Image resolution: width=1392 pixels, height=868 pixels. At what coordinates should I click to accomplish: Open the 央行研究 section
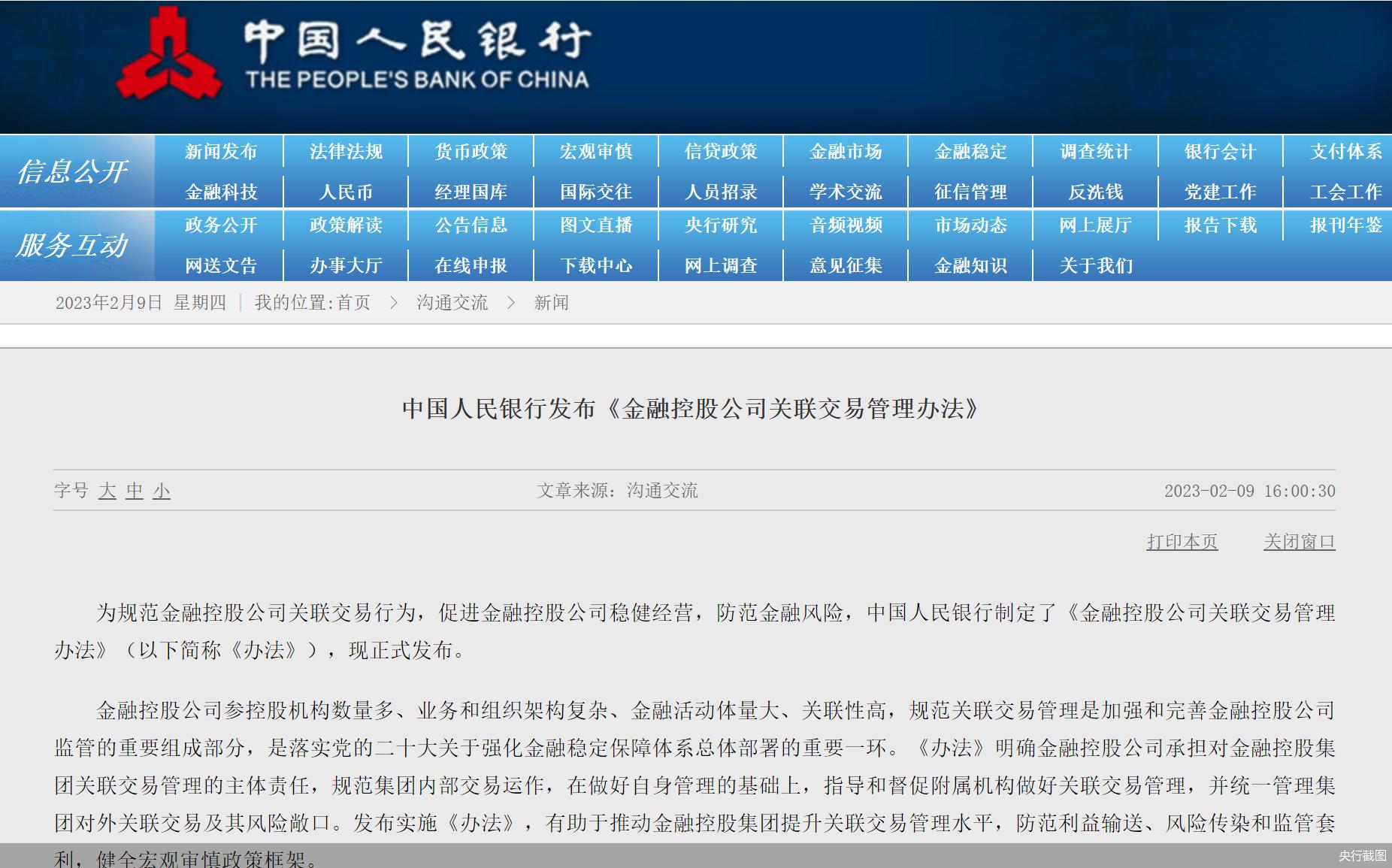coord(720,225)
